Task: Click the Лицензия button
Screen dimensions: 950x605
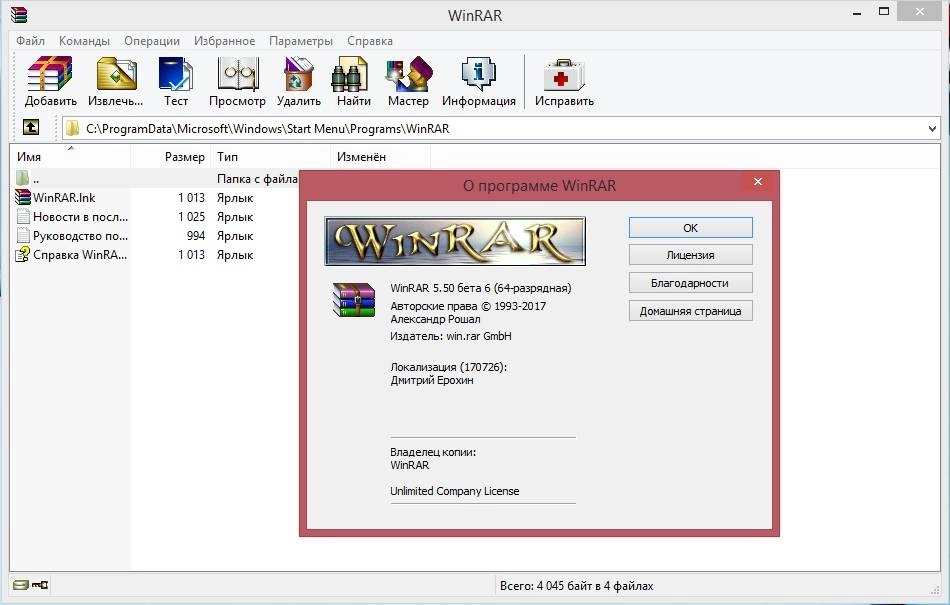Action: point(691,255)
